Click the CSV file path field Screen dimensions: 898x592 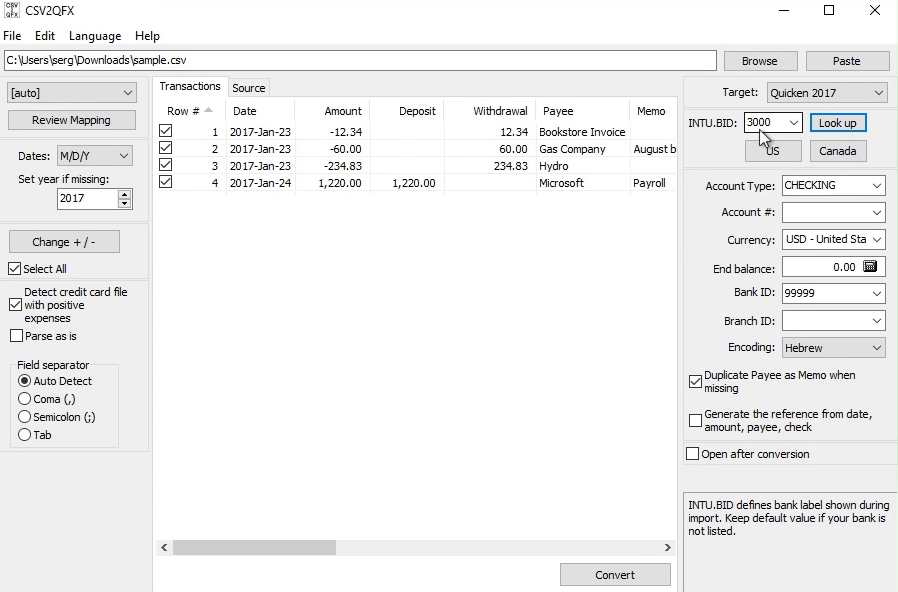pos(360,60)
